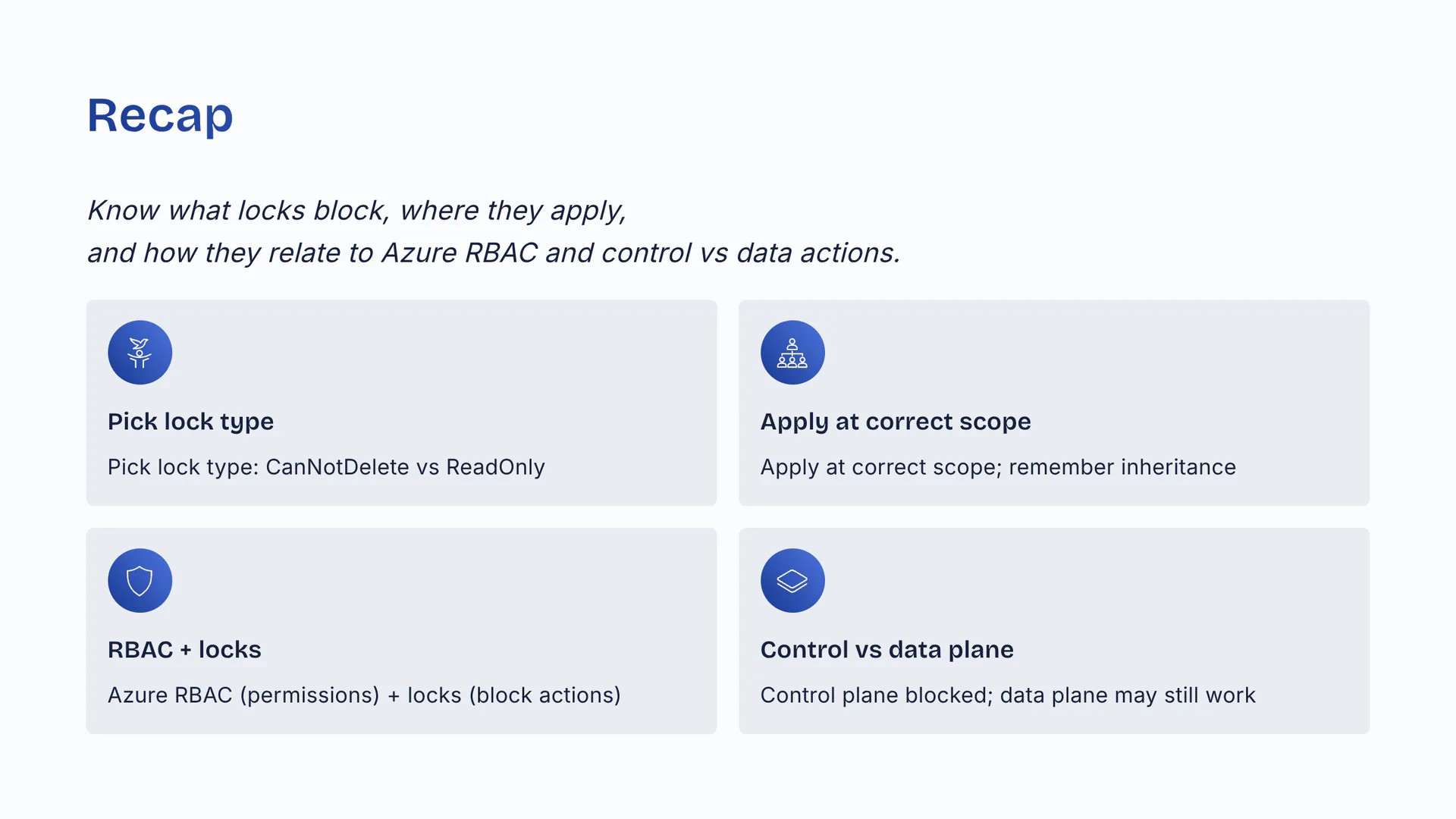The width and height of the screenshot is (1456, 819).
Task: Select the Recap slide title
Action: (x=160, y=115)
